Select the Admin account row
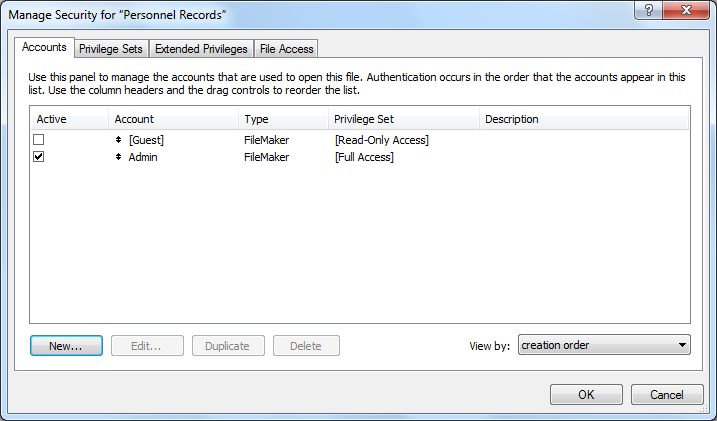 tap(143, 157)
